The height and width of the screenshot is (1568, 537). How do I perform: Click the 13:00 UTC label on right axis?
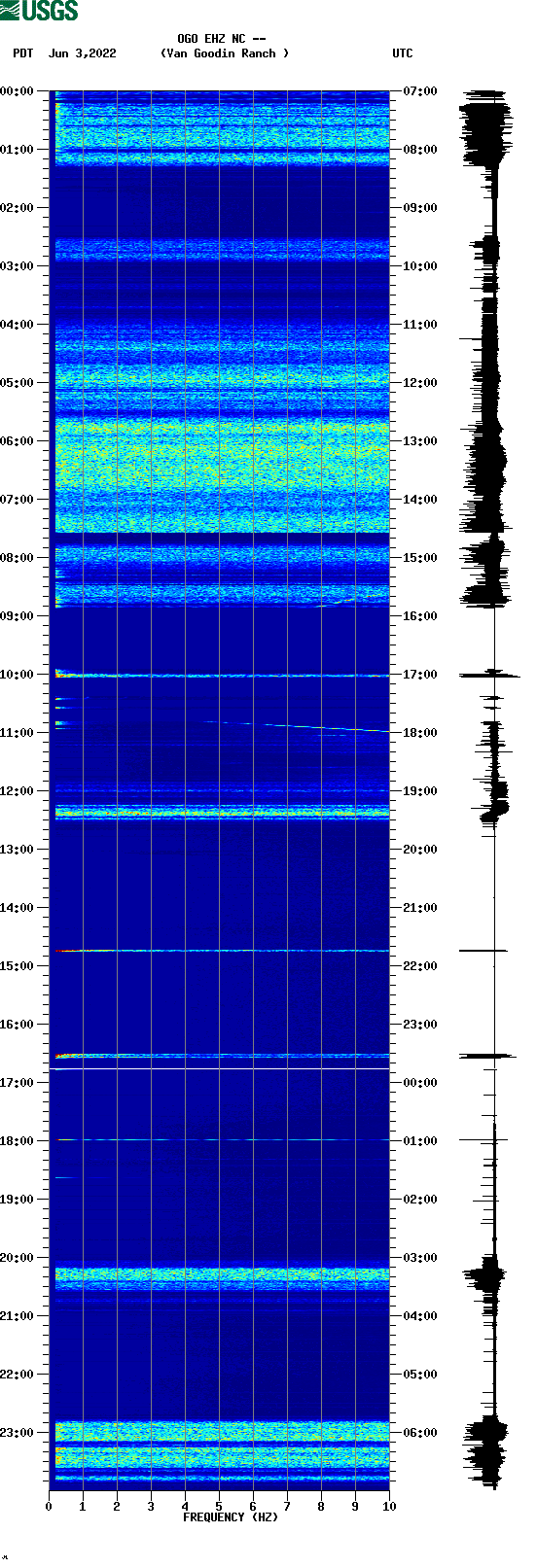(x=420, y=441)
